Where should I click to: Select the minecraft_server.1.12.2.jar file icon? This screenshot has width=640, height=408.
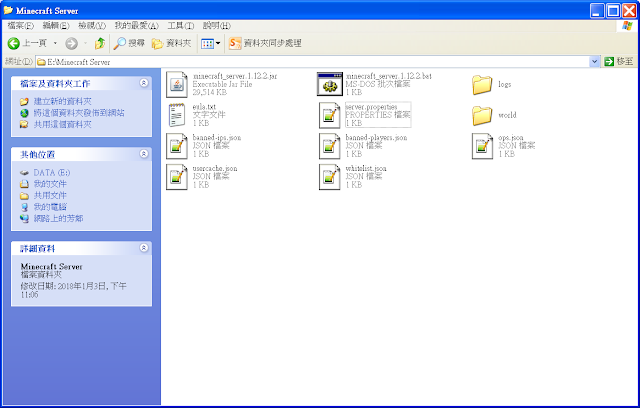[177, 84]
